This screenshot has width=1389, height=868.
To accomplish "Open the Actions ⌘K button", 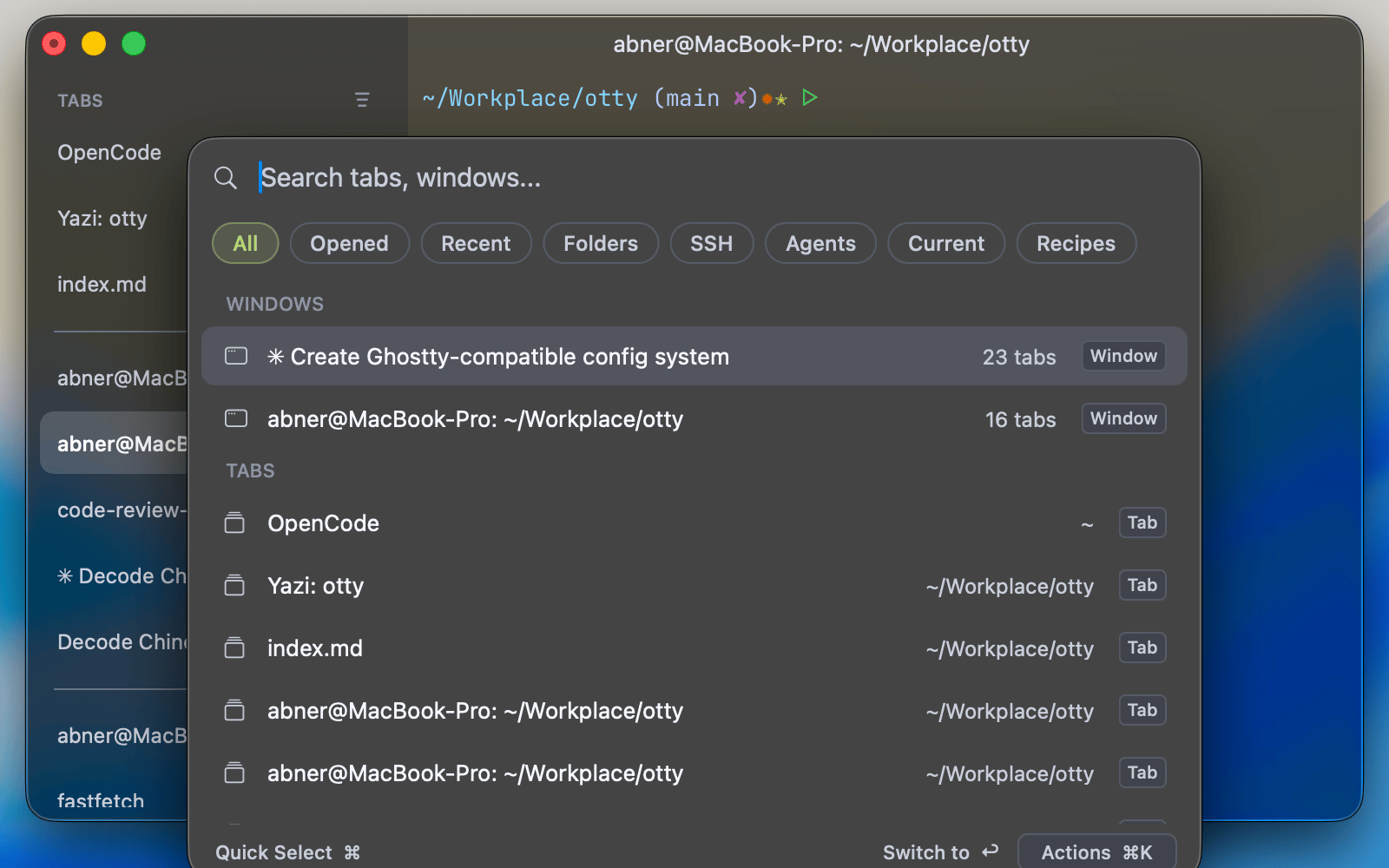I will point(1097,852).
